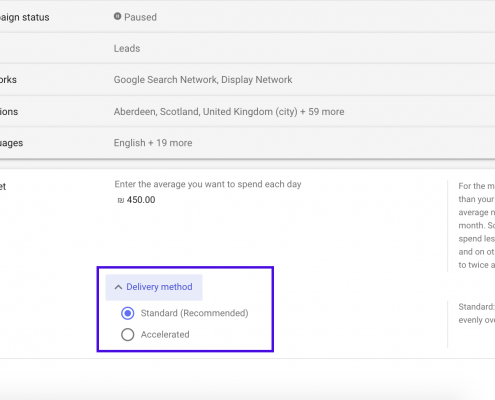Click the Standard (Recommended) label text
This screenshot has height=400, width=495.
(195, 313)
